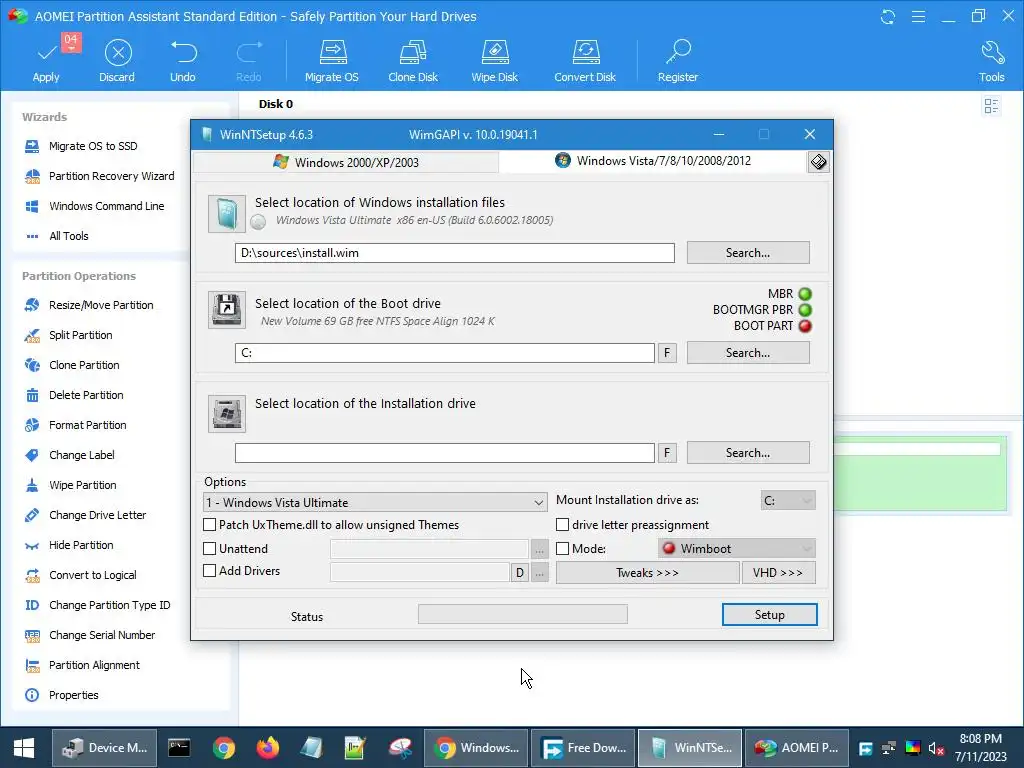Choose Convert to Logical operation
The image size is (1024, 768).
click(80, 575)
